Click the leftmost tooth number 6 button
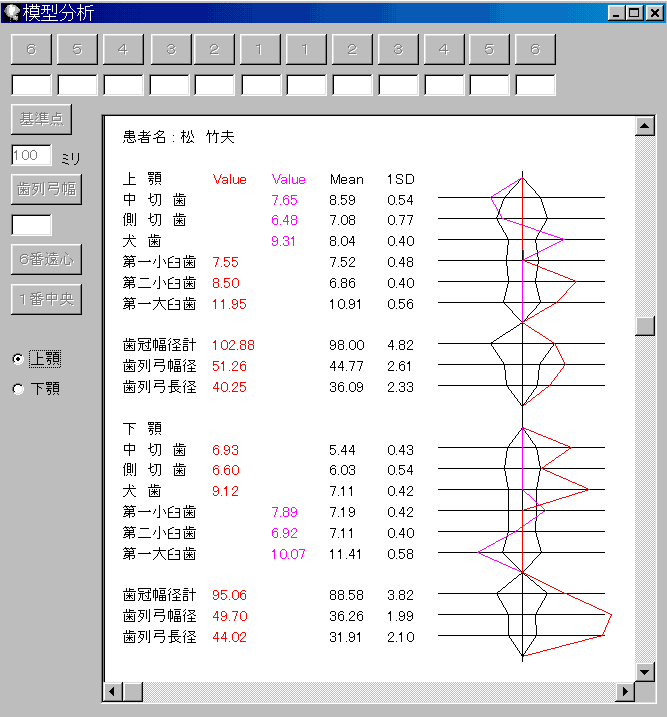Screen dimensions: 667x717 (31, 49)
